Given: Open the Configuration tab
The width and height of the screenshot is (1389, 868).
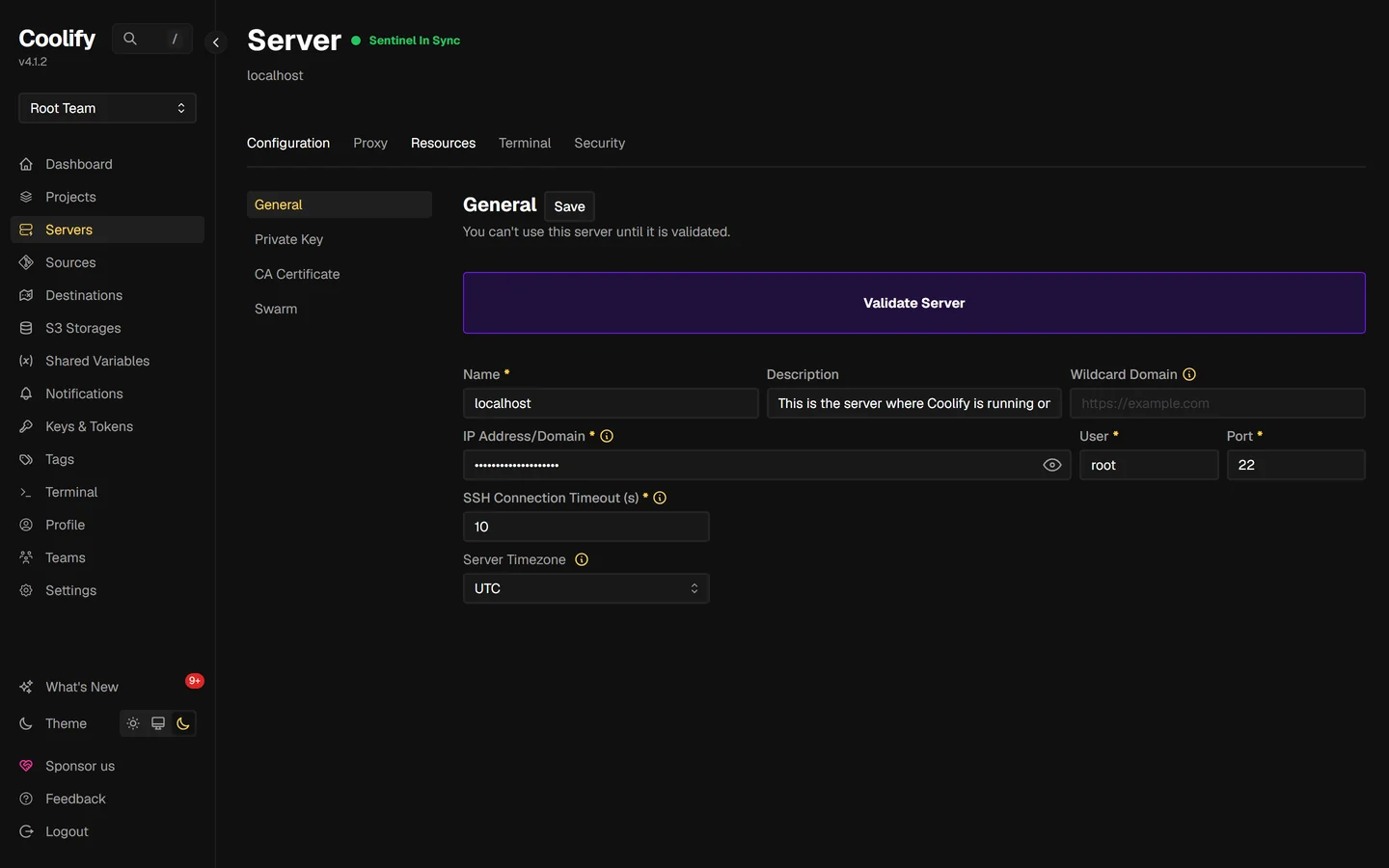Looking at the screenshot, I should click(x=288, y=143).
